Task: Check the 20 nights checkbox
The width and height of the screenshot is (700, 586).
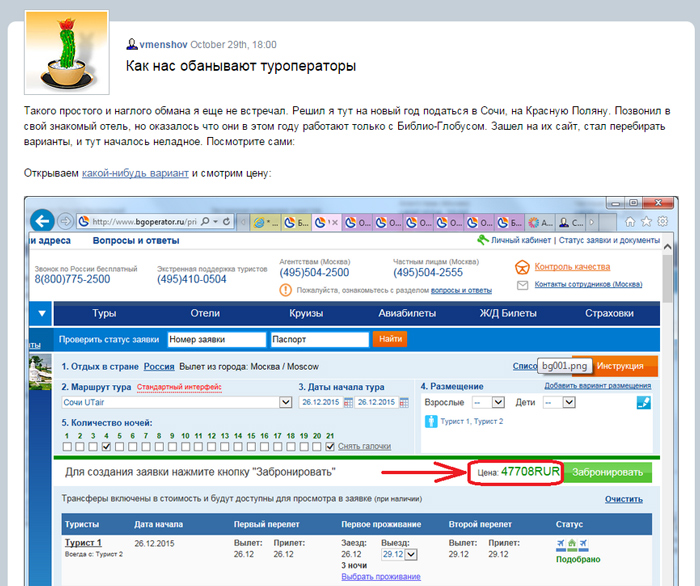Action: click(317, 446)
